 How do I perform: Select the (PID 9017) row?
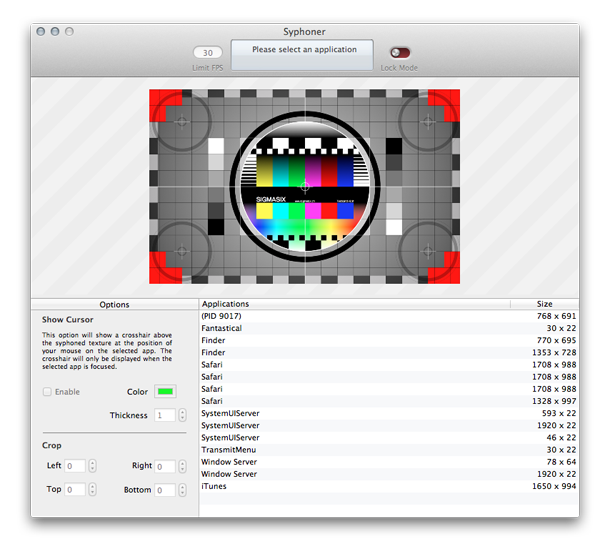click(x=388, y=316)
